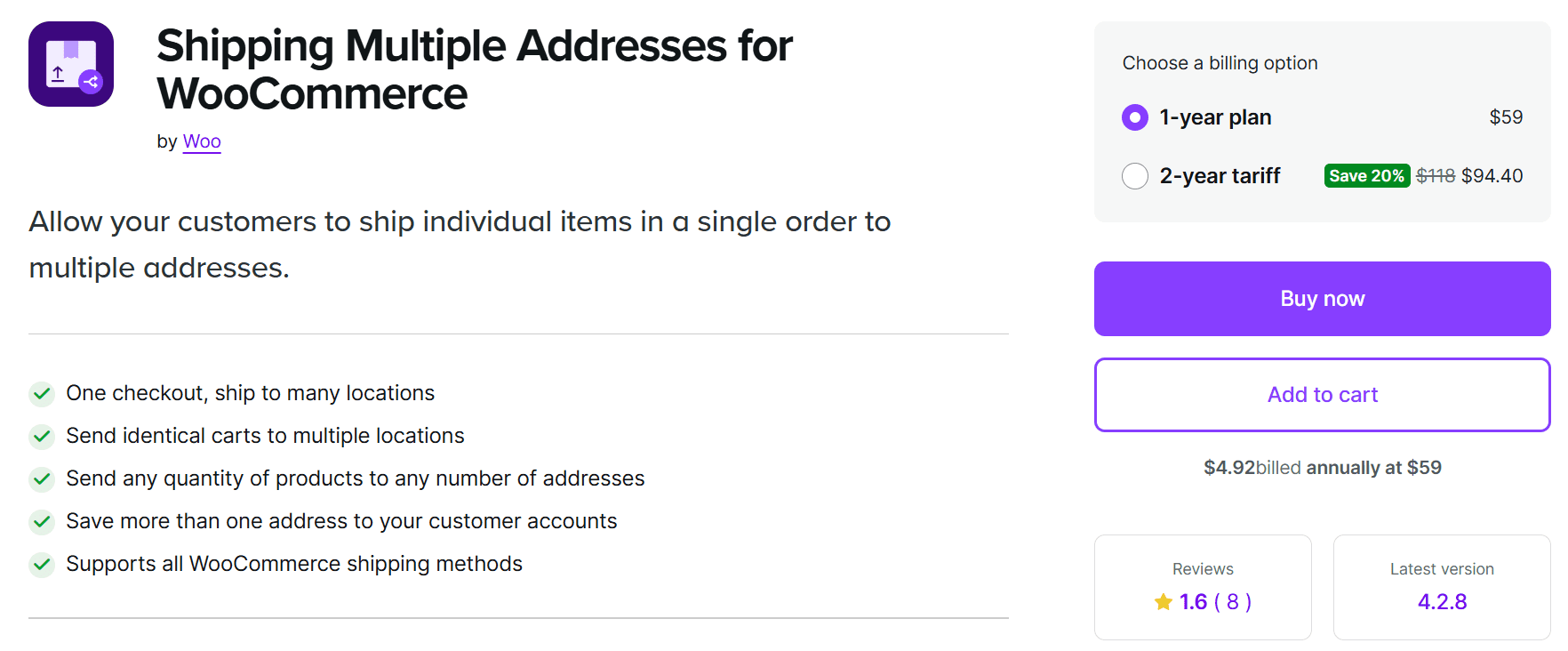Click the checkmark beside 'Supports all WooCommerce shipping methods'

(x=42, y=564)
